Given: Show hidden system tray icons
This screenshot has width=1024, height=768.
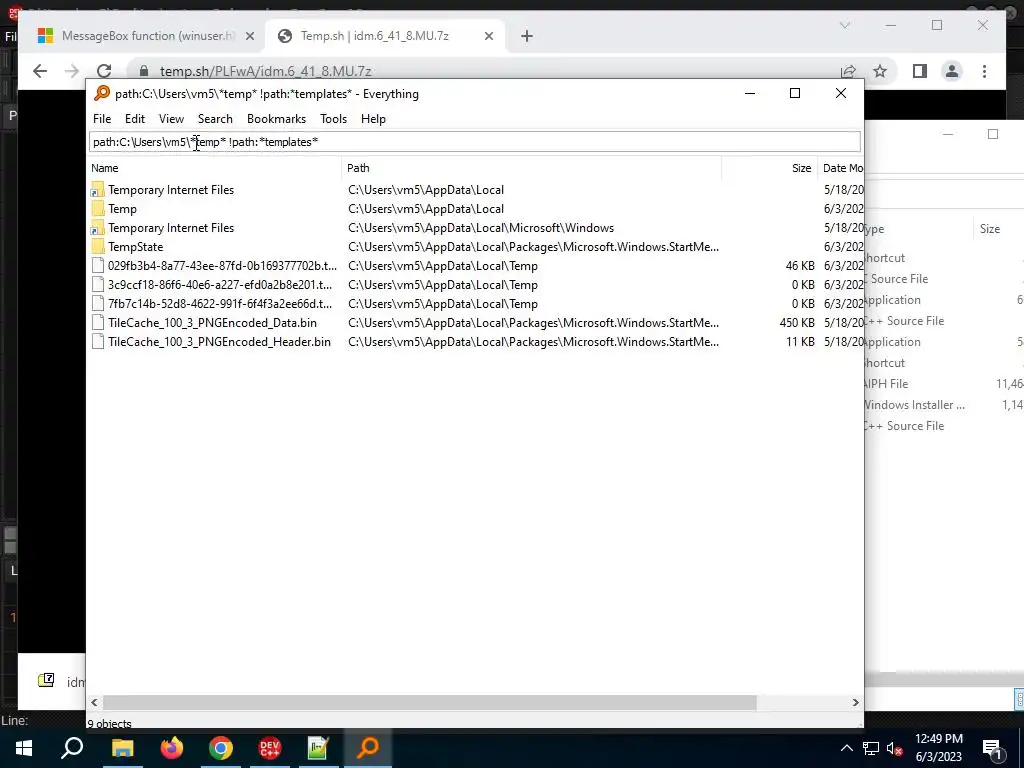Looking at the screenshot, I should click(846, 748).
